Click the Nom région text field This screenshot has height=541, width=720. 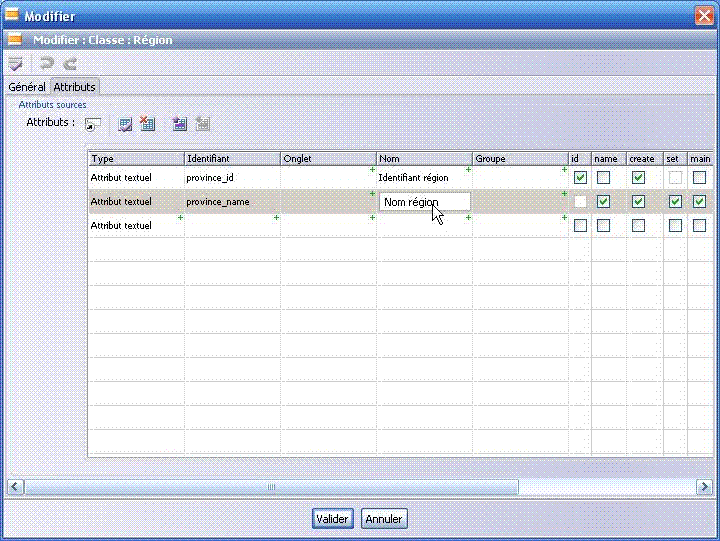[x=424, y=202]
